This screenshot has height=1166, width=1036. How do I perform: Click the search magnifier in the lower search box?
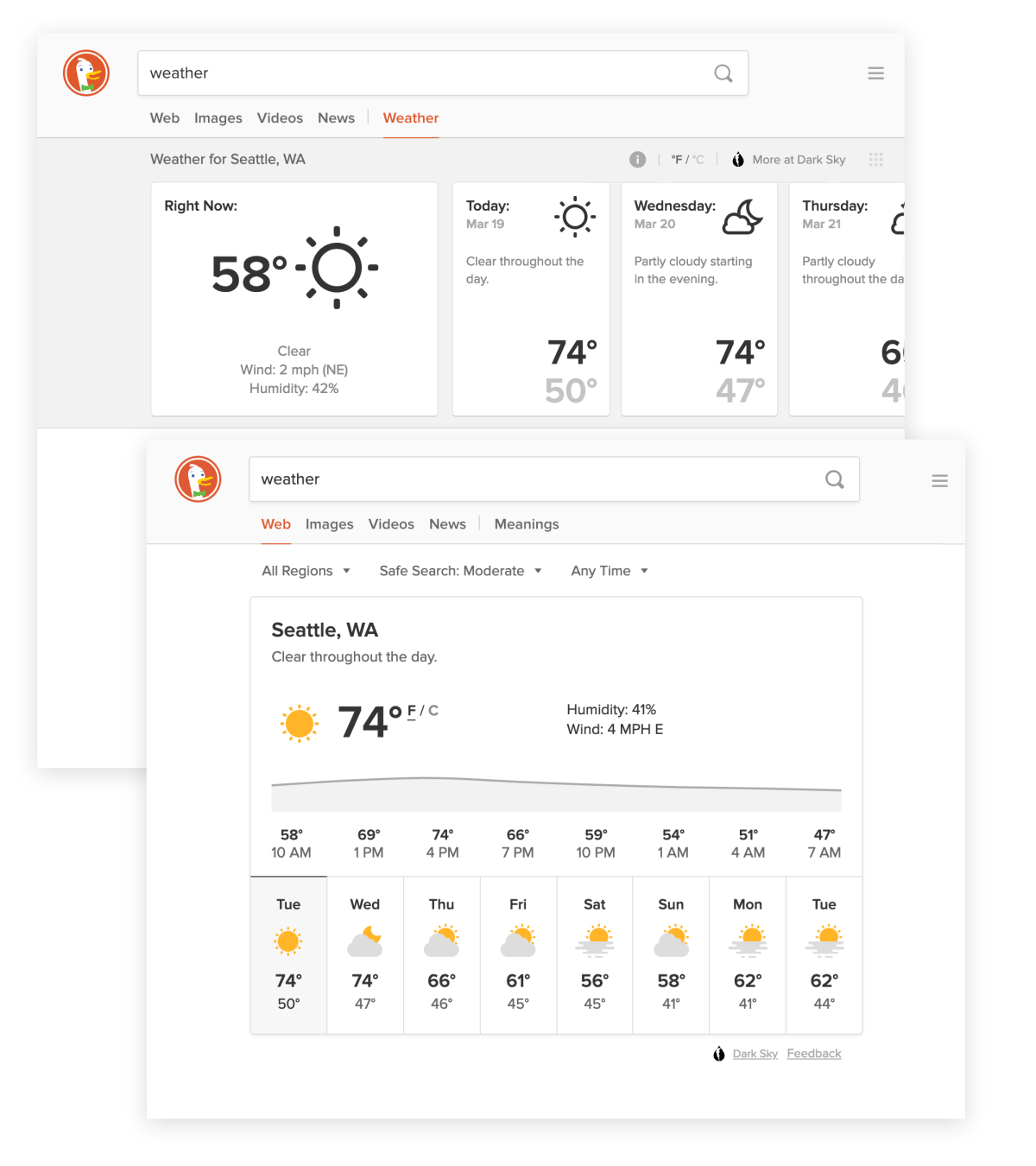835,479
